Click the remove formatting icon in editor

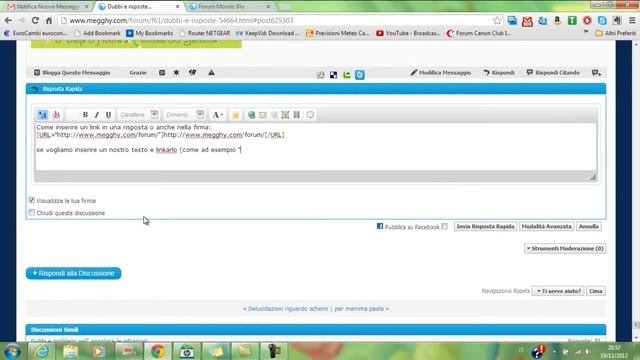[x=56, y=115]
